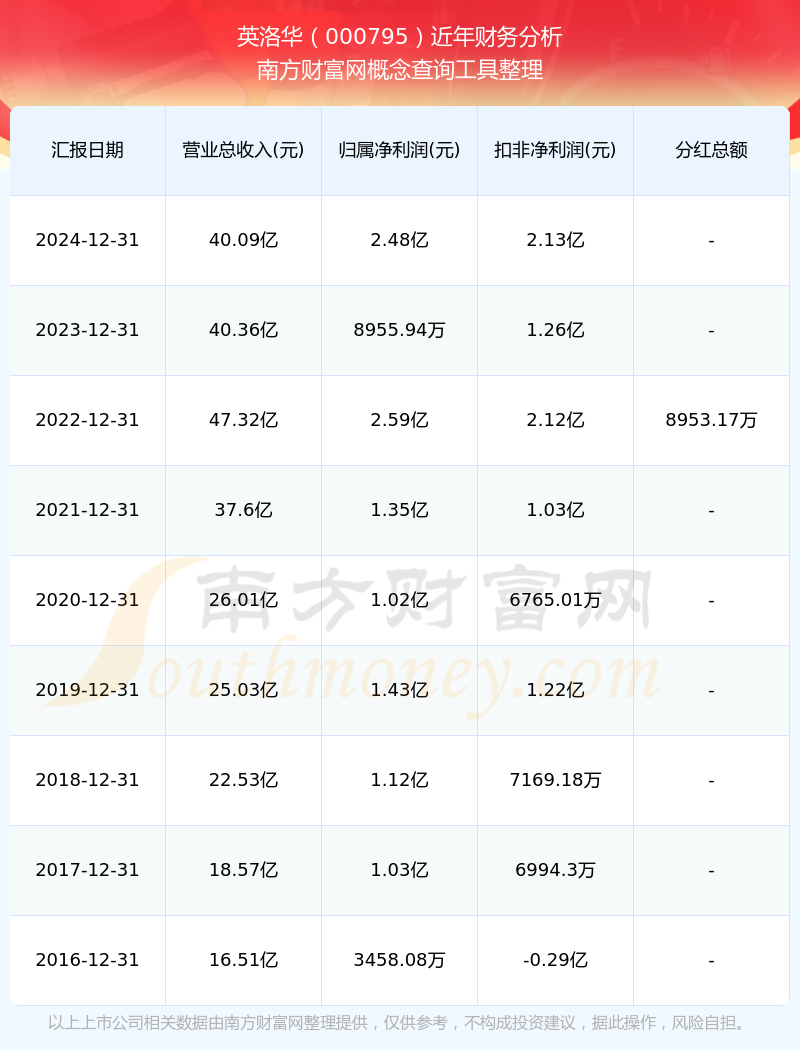
Task: Click the 26.01亿 revenue cell
Action: pyautogui.click(x=244, y=600)
